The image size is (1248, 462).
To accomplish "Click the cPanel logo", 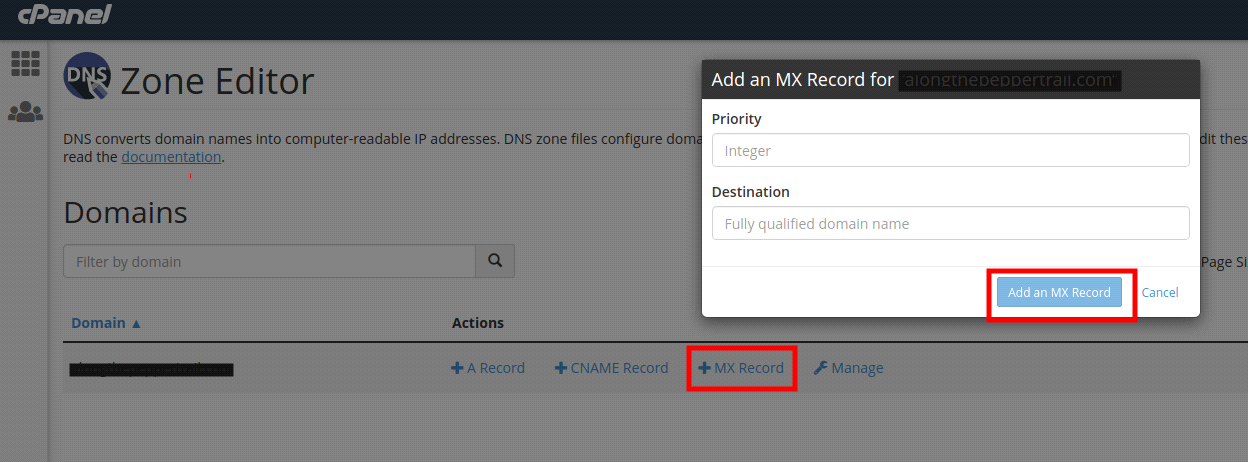I will [x=64, y=15].
